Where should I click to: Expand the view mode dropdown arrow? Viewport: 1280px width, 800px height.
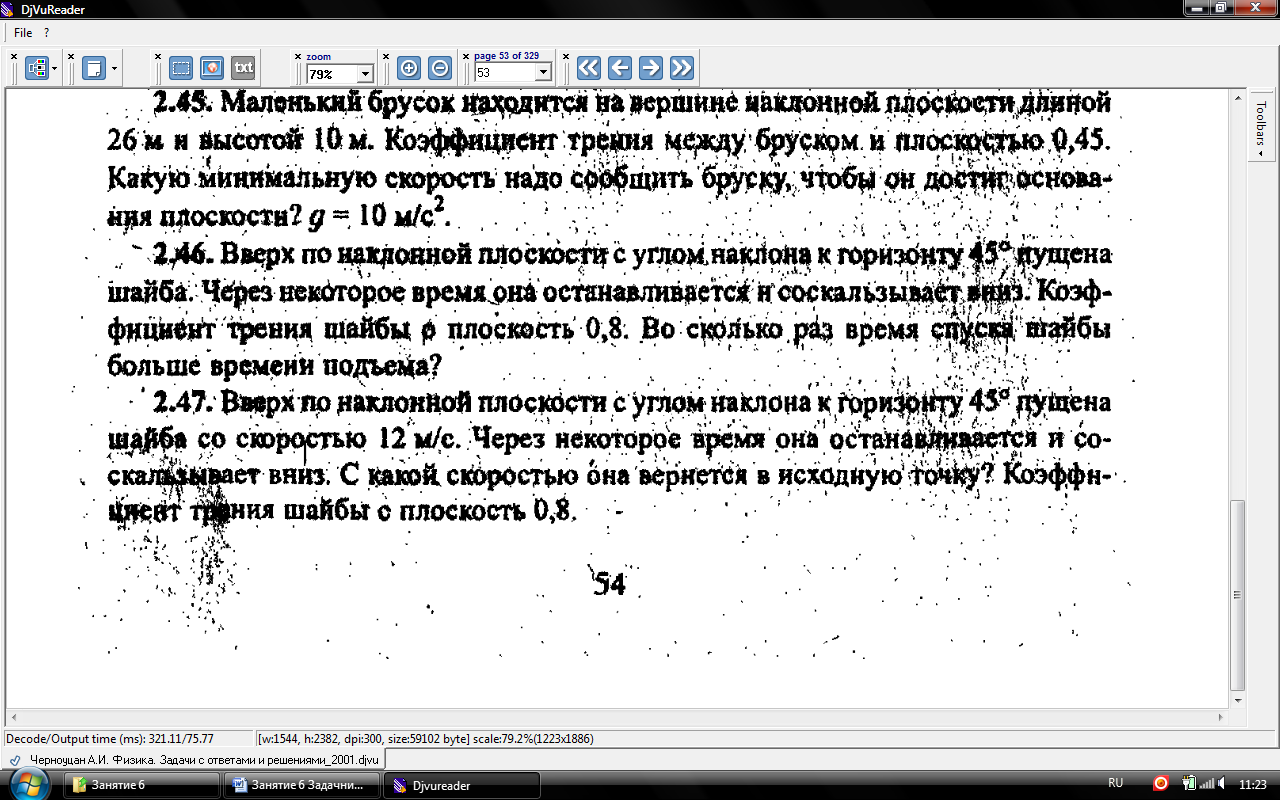55,69
